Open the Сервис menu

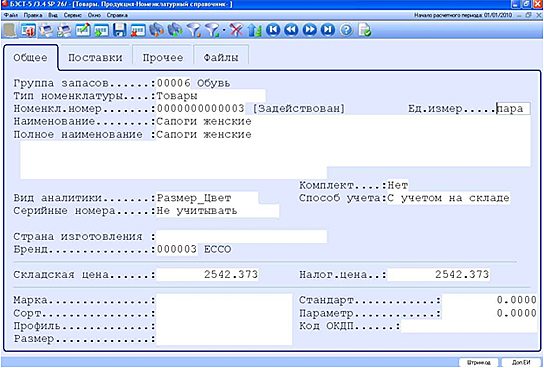pyautogui.click(x=73, y=15)
